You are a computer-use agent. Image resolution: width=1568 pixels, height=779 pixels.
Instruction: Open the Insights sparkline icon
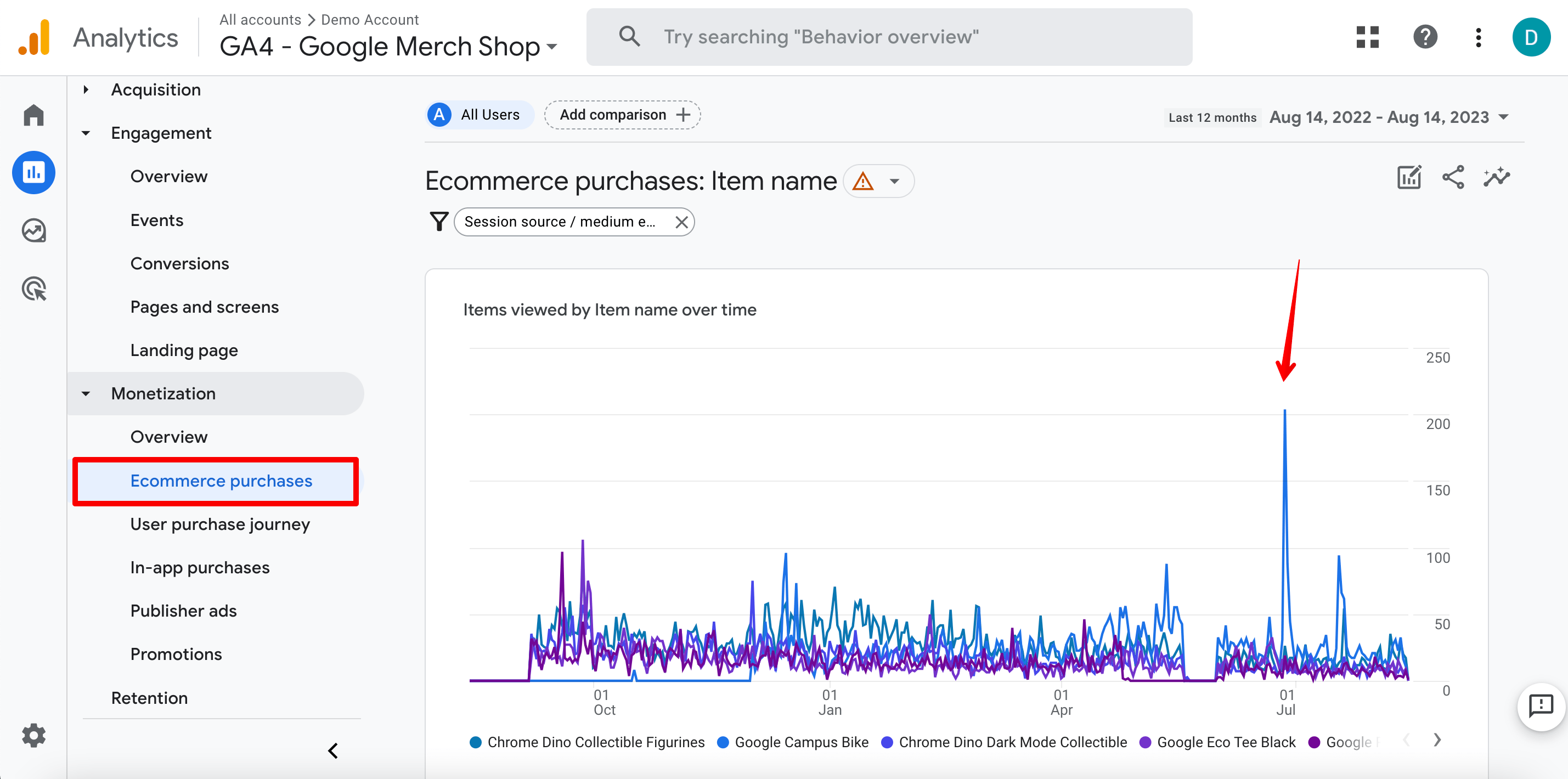click(x=1497, y=178)
